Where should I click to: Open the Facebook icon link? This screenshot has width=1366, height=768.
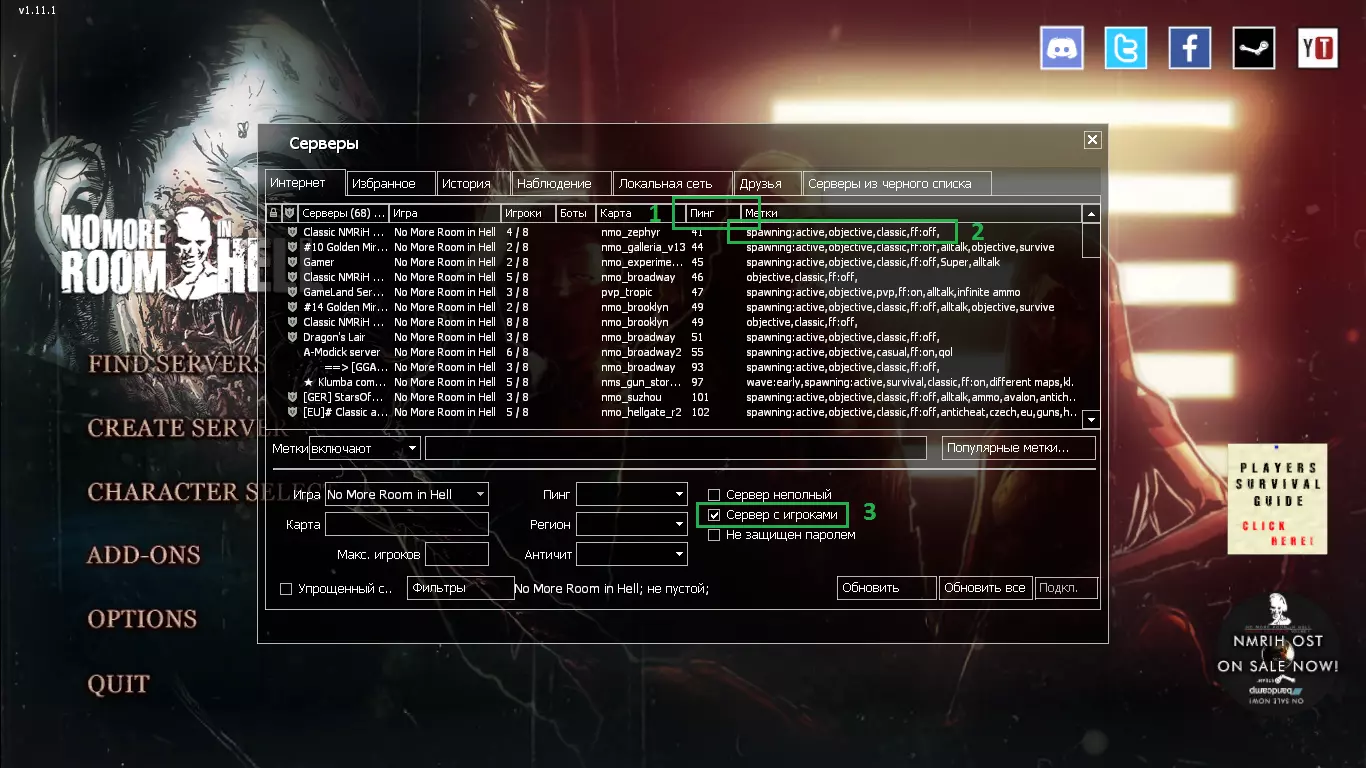click(x=1190, y=47)
